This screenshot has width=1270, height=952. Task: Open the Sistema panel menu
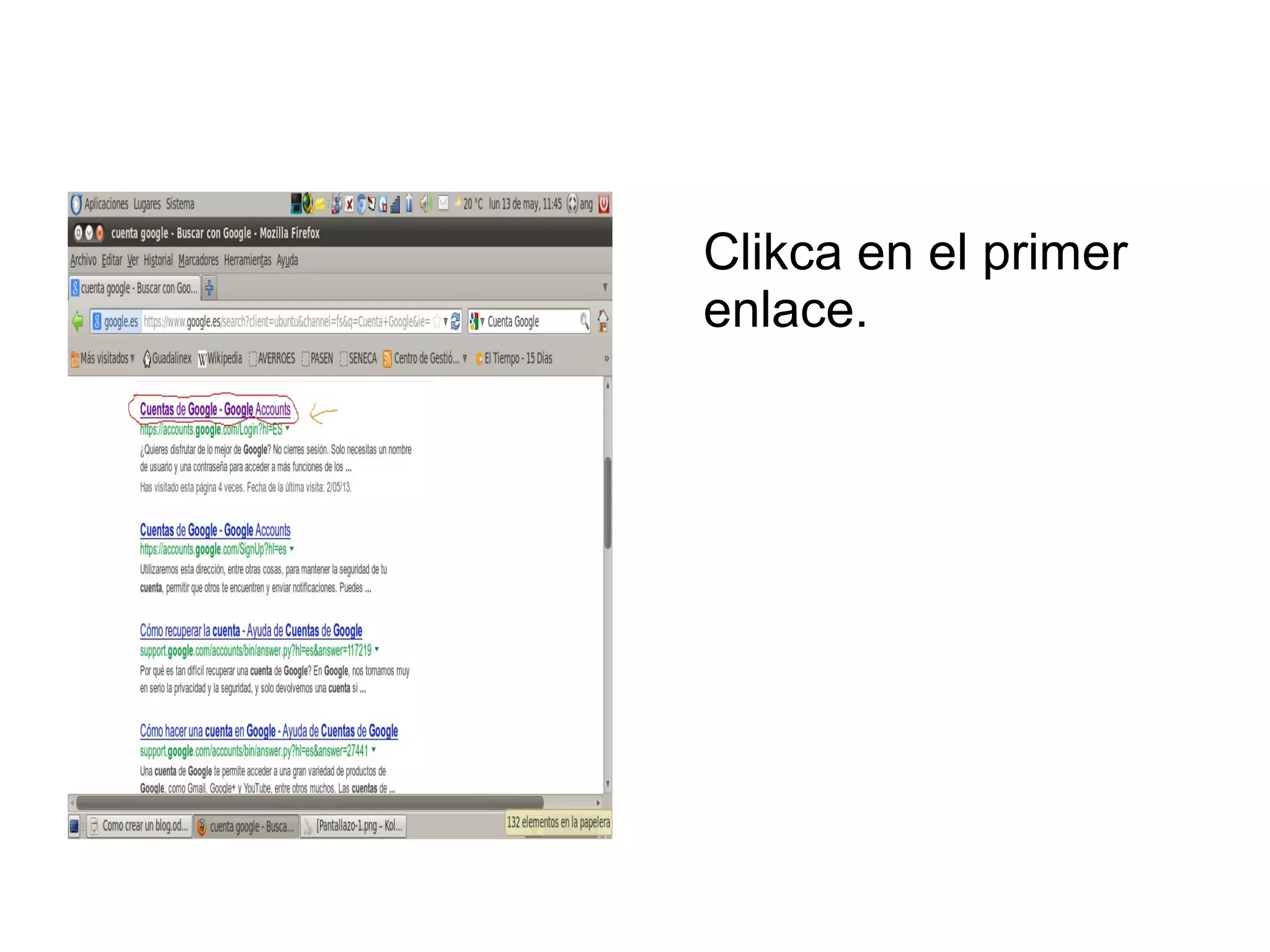[180, 204]
